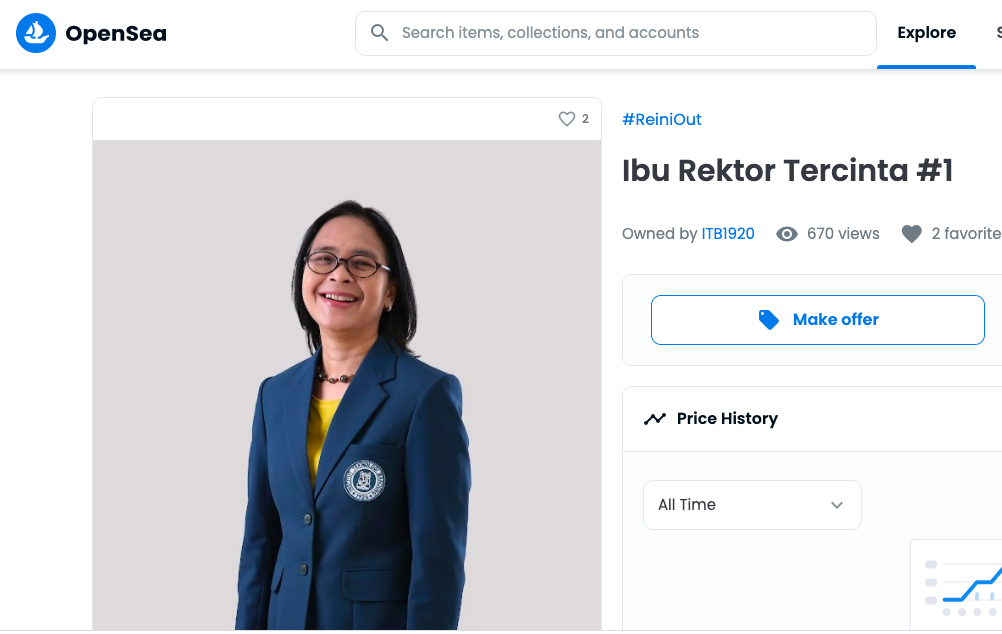The image size is (1002, 634).
Task: Open the NFT portrait image
Action: [347, 400]
